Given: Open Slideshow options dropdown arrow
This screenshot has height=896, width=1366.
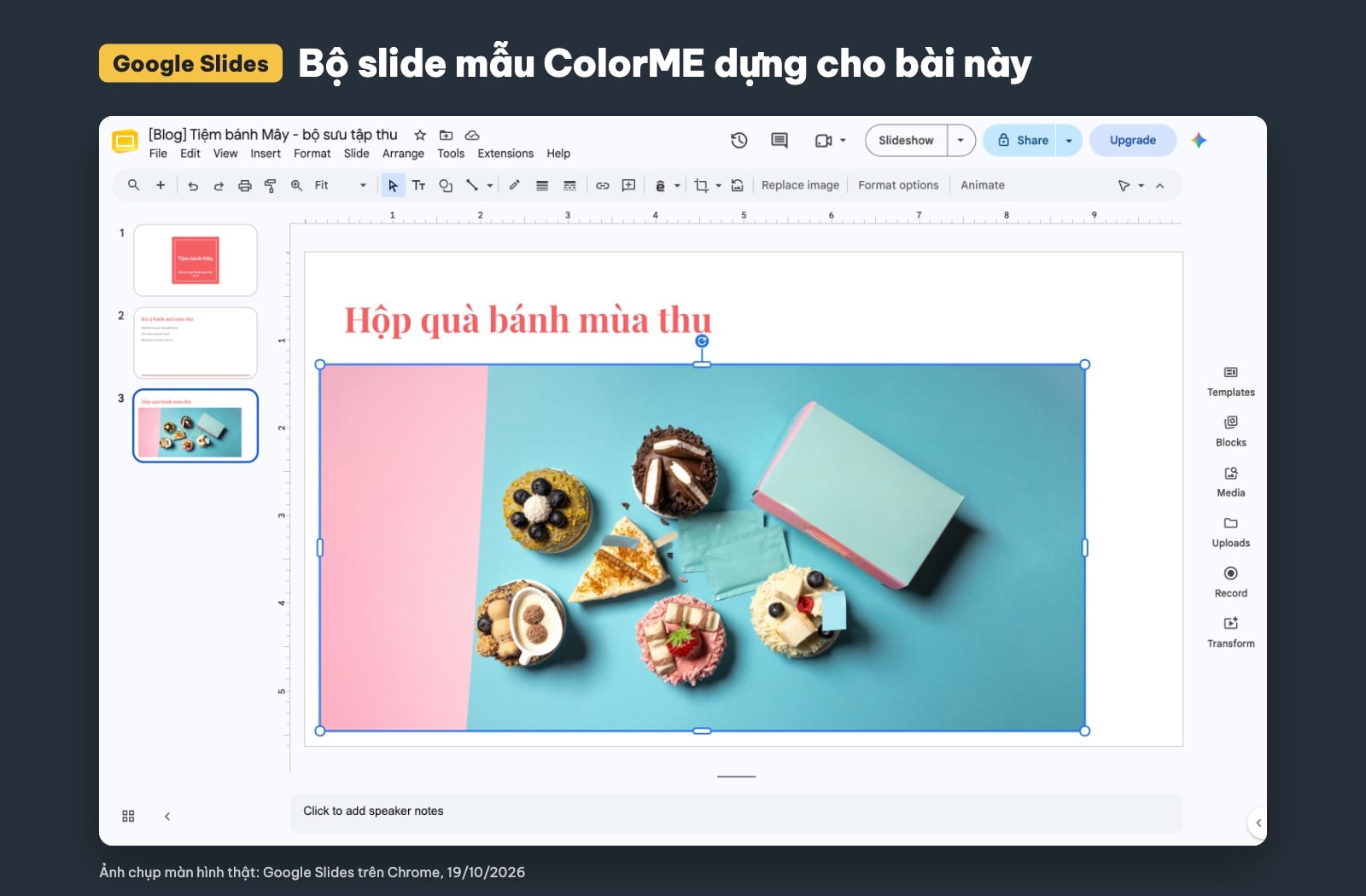Looking at the screenshot, I should pos(961,140).
